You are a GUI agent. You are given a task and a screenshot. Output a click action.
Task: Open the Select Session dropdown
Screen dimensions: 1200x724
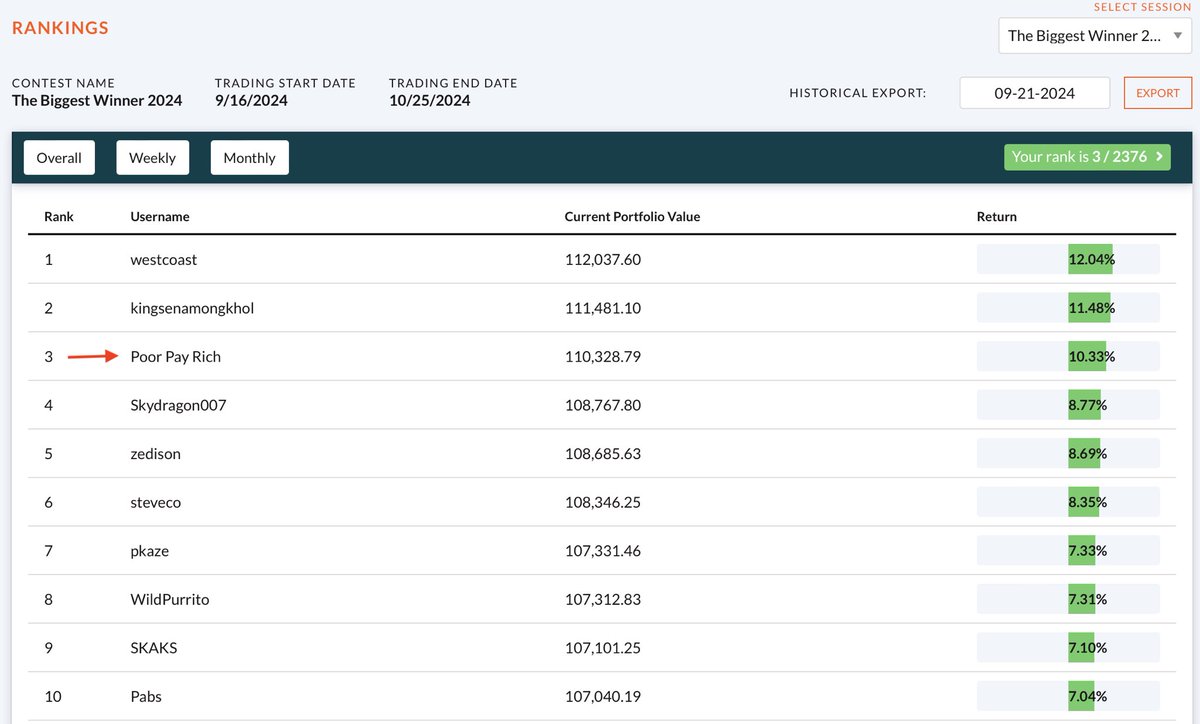[x=1096, y=35]
